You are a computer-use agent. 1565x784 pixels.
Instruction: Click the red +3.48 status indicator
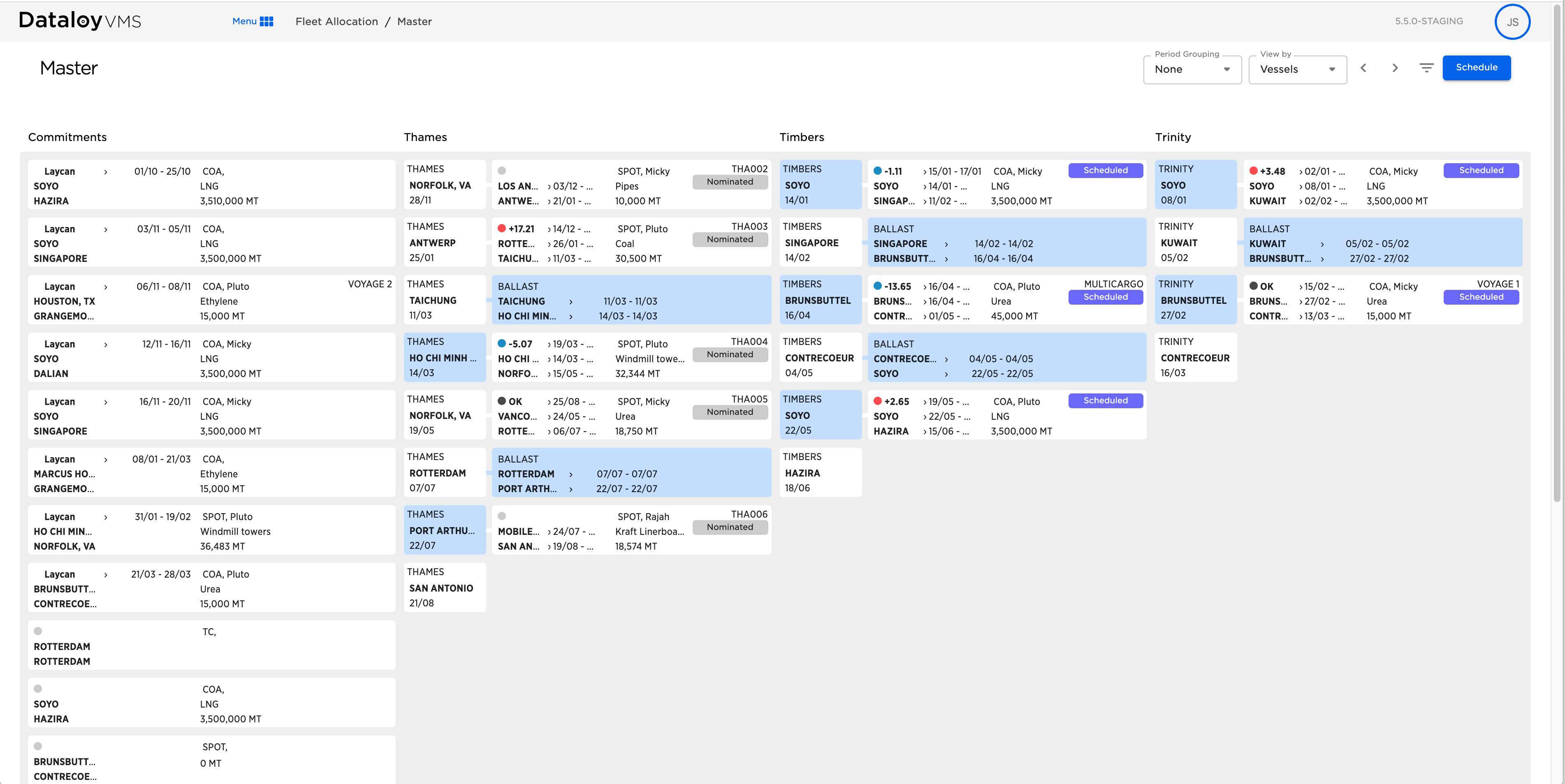(1253, 171)
